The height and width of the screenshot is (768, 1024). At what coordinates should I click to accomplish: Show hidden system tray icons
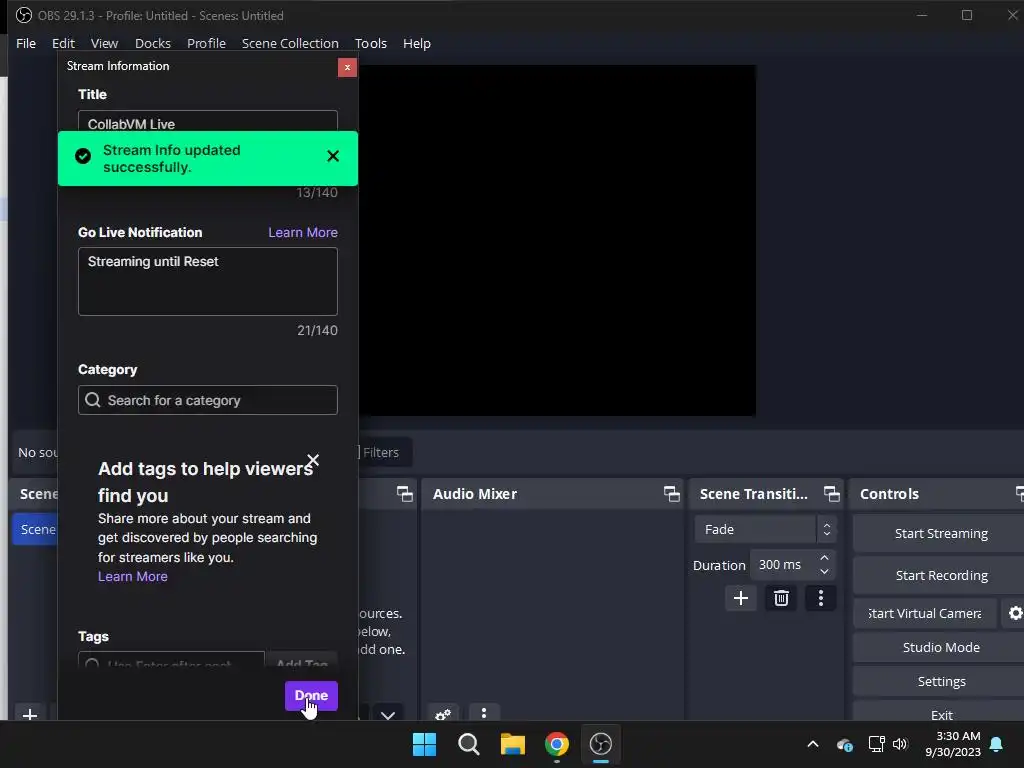coord(813,744)
